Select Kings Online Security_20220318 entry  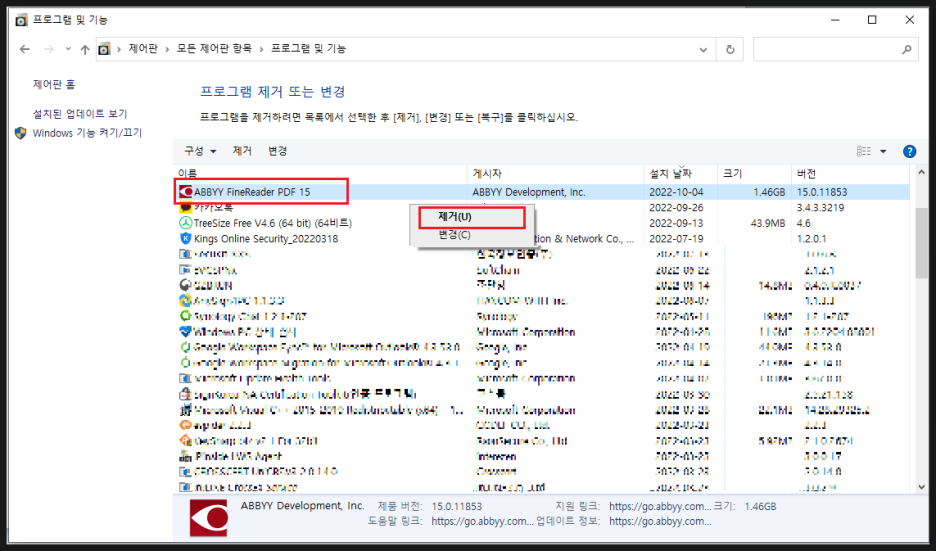(x=266, y=239)
